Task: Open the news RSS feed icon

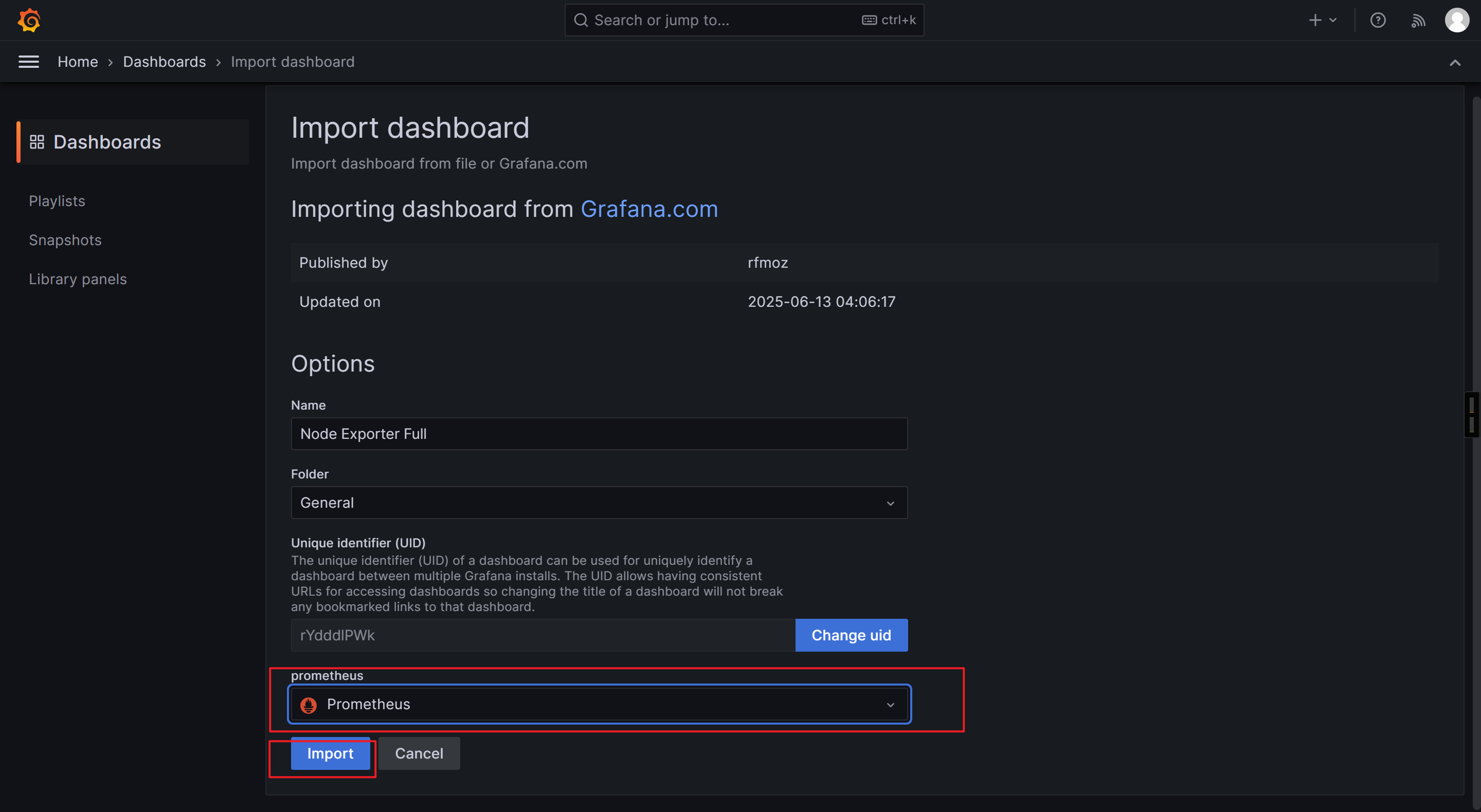Action: tap(1418, 21)
